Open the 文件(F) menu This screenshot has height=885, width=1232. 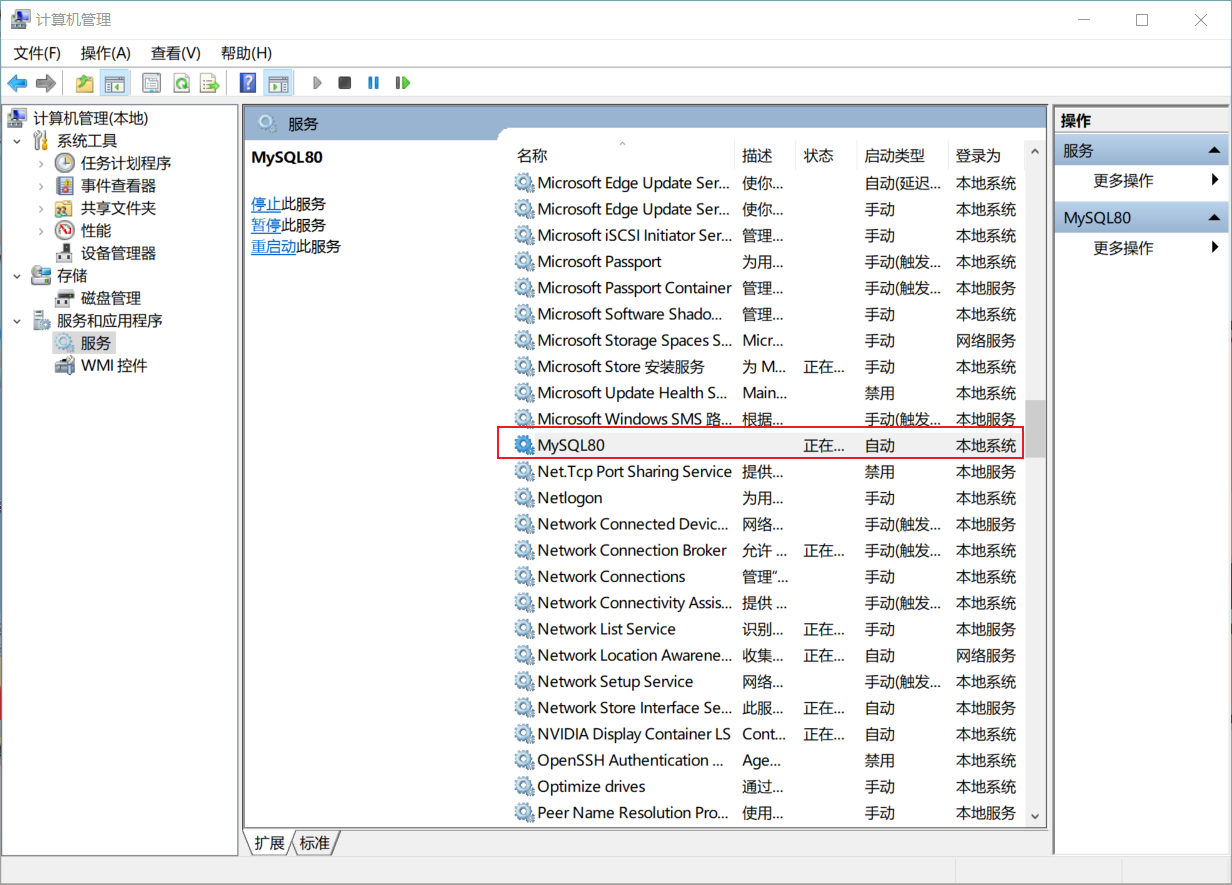pyautogui.click(x=37, y=53)
